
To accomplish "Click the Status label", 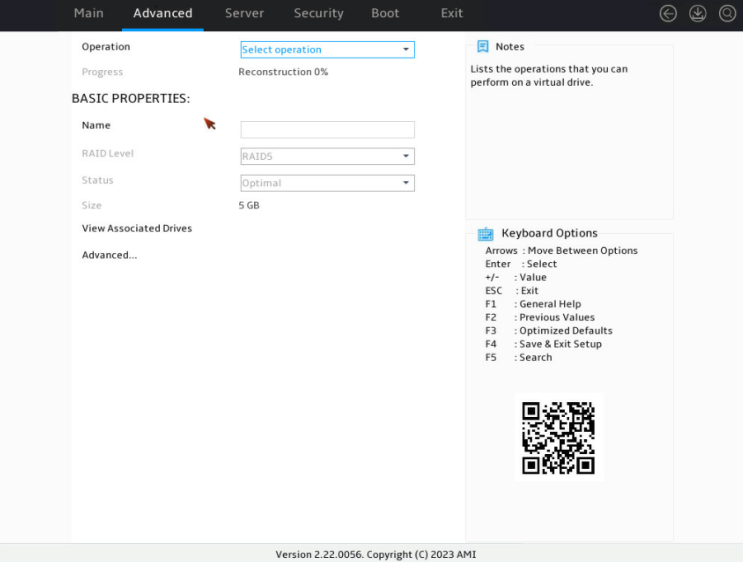I will coord(97,180).
